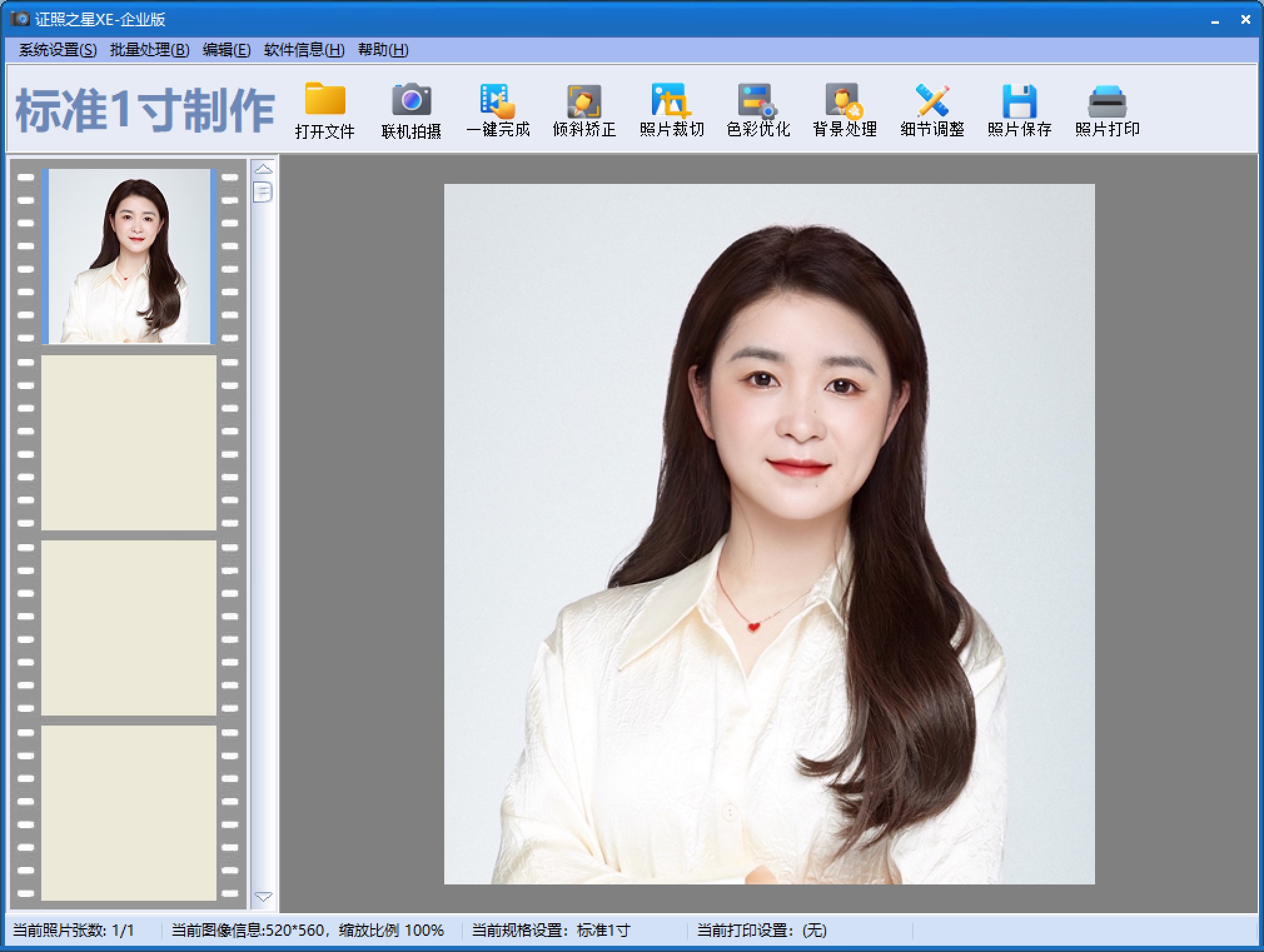
Task: Open Color Optimization (色彩优化) tool
Action: 758,100
